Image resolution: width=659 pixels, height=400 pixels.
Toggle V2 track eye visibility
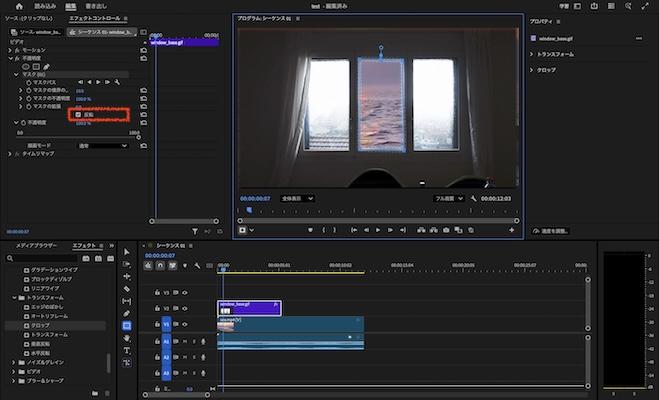[185, 309]
